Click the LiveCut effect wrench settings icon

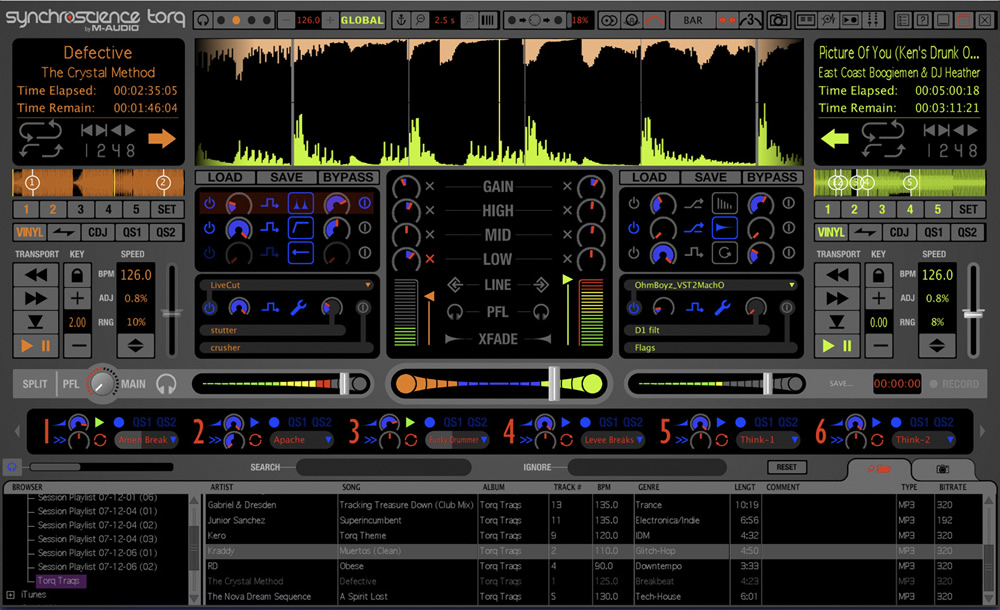pos(298,308)
